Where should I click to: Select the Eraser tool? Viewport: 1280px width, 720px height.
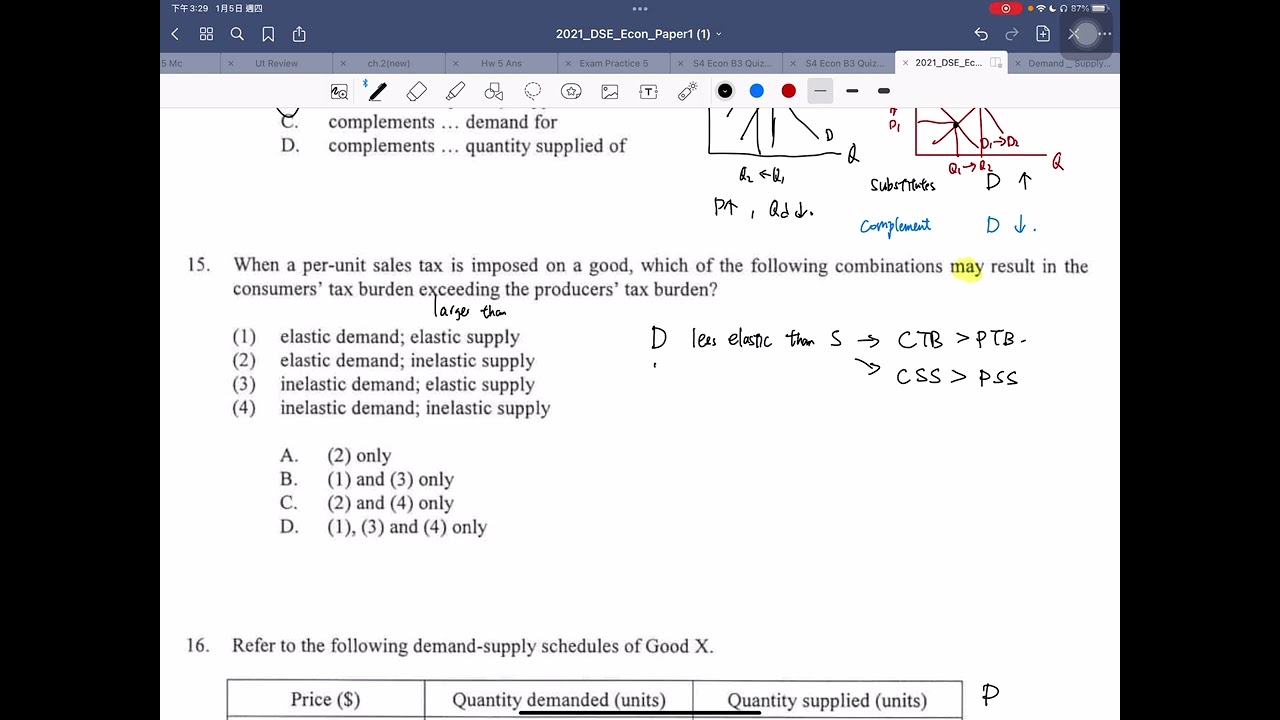pyautogui.click(x=417, y=91)
